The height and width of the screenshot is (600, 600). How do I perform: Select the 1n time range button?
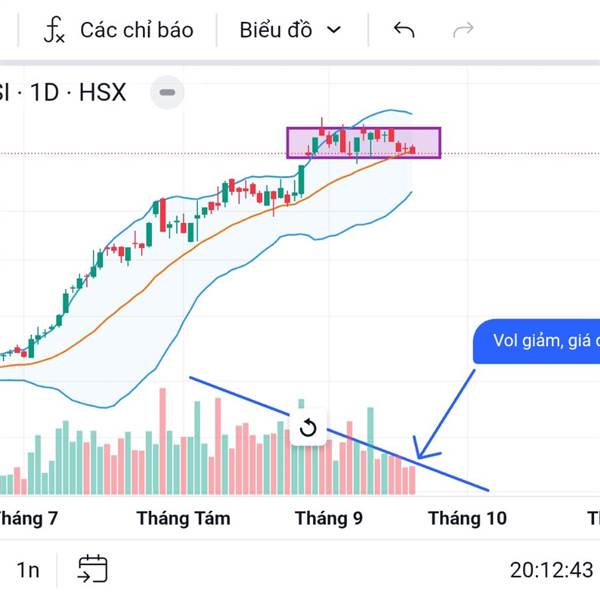click(28, 570)
